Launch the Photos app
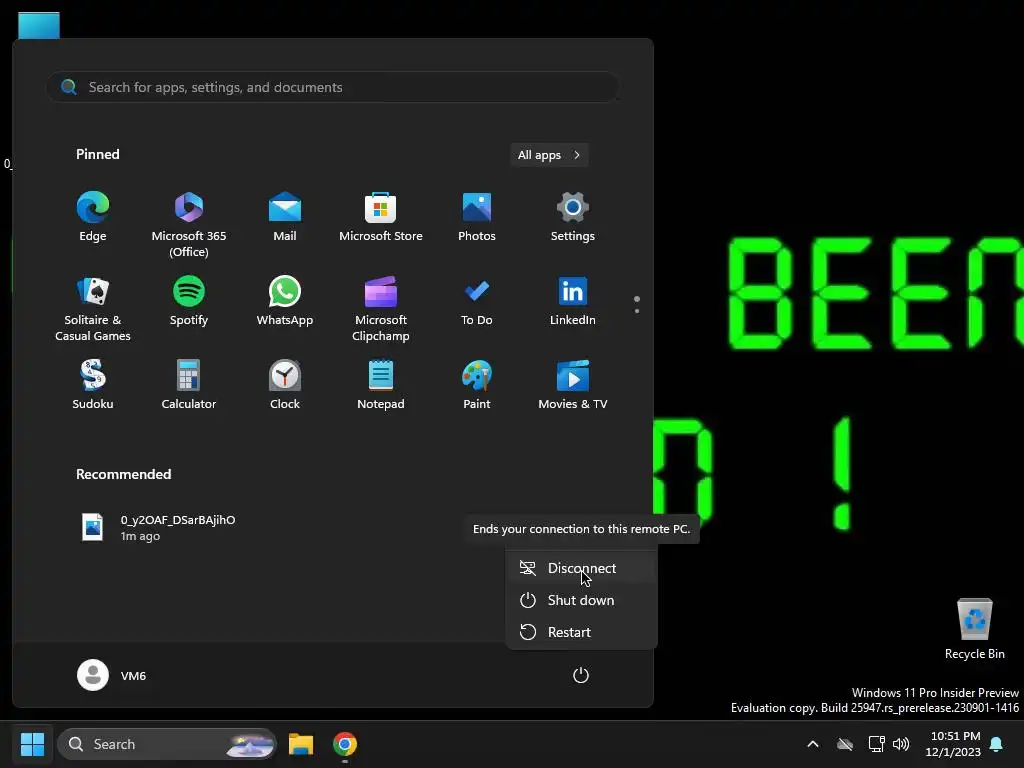The width and height of the screenshot is (1024, 768). point(477,217)
